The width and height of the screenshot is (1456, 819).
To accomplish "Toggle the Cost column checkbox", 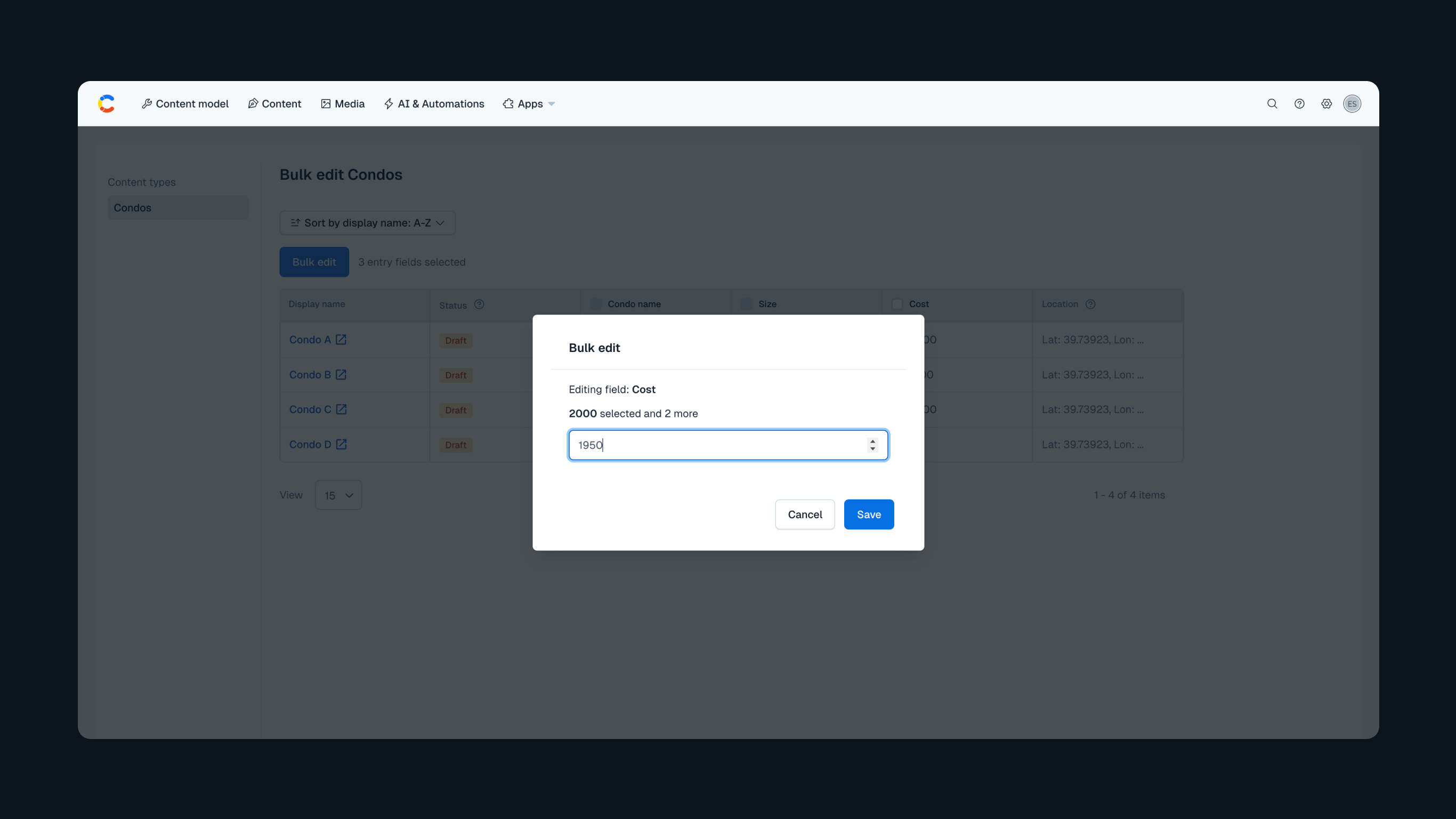I will (x=897, y=304).
